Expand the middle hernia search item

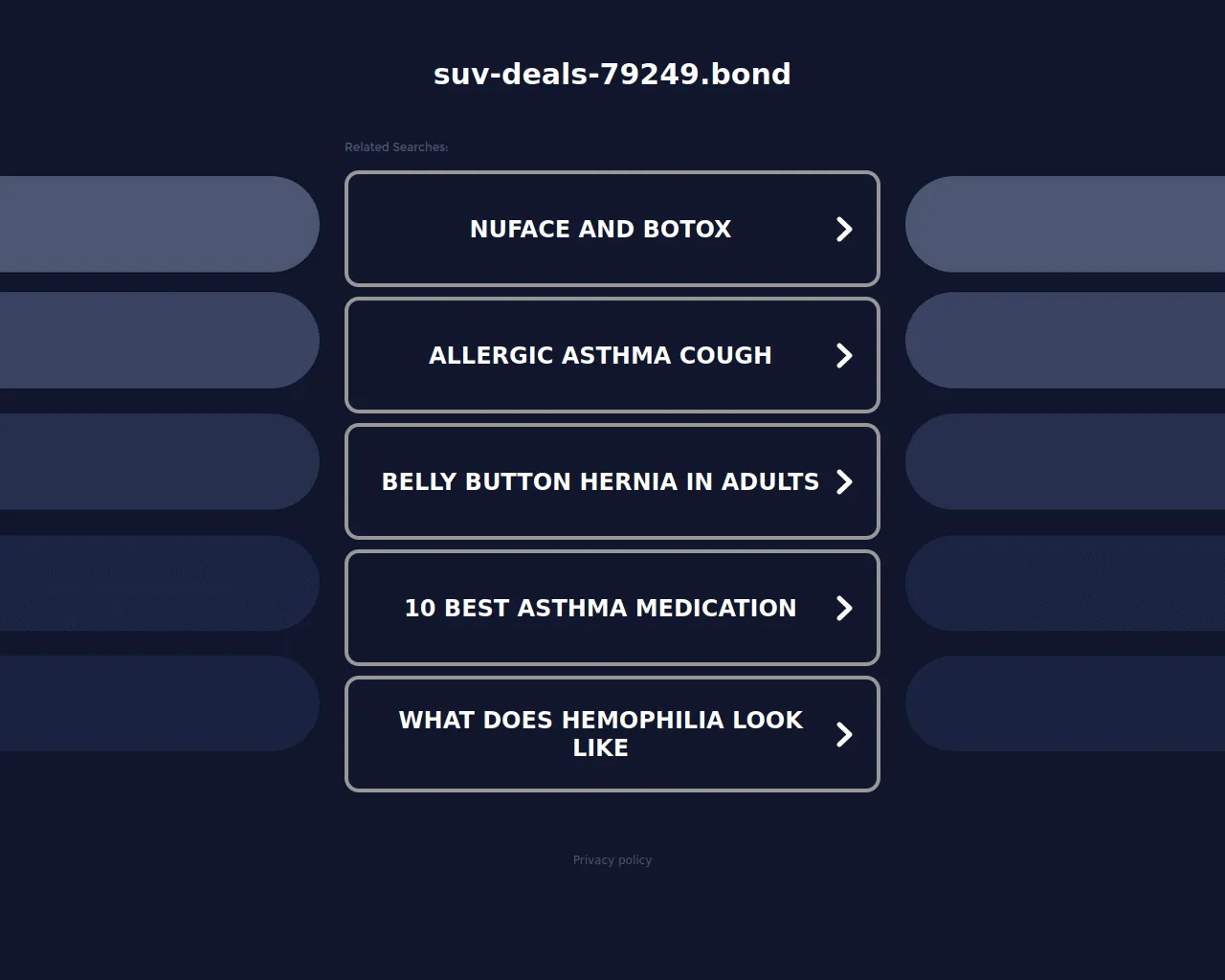[x=612, y=481]
